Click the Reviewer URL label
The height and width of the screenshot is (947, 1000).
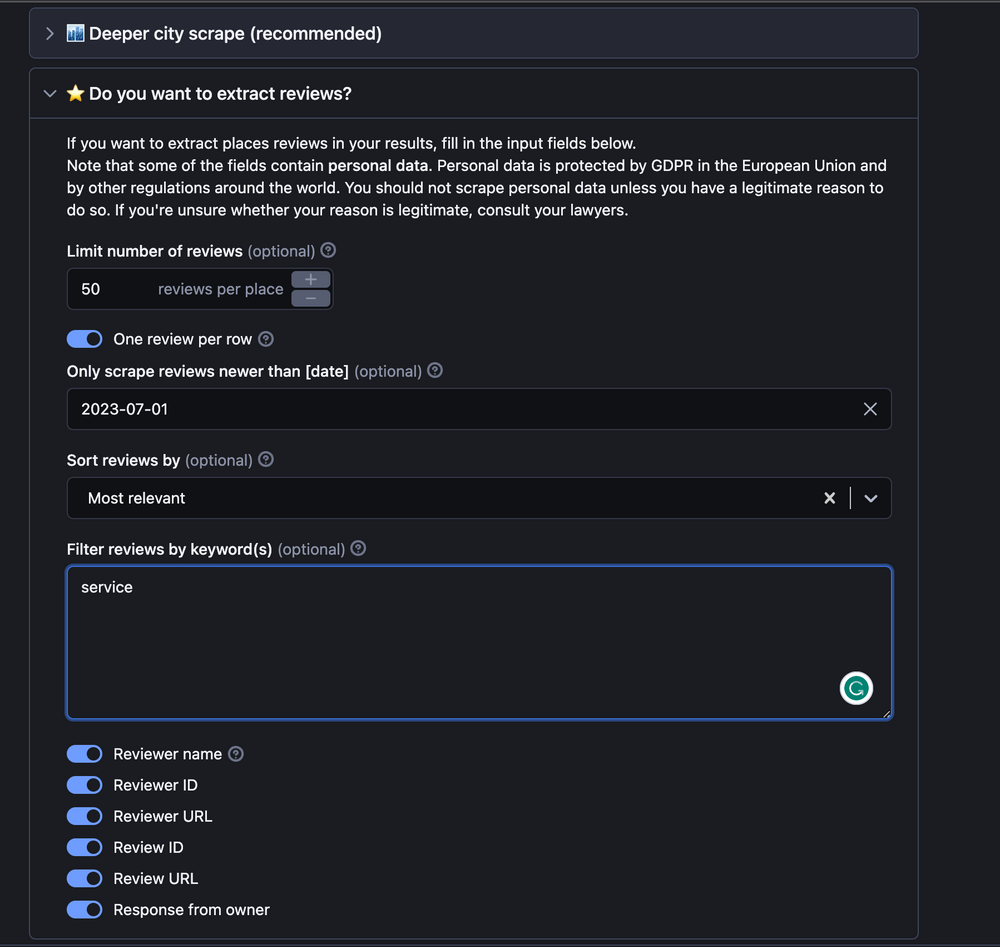pos(163,816)
